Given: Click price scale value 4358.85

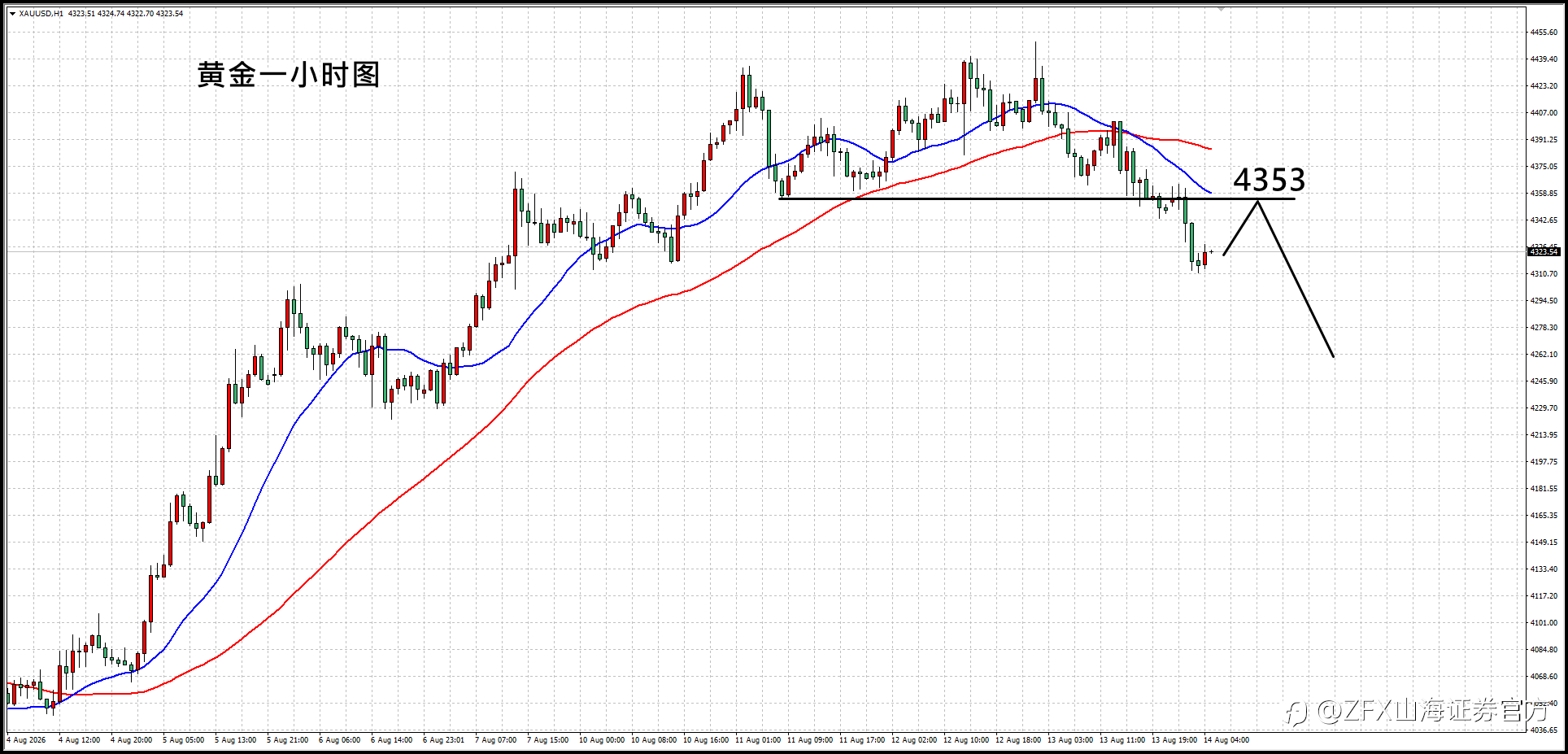Looking at the screenshot, I should tap(1544, 194).
